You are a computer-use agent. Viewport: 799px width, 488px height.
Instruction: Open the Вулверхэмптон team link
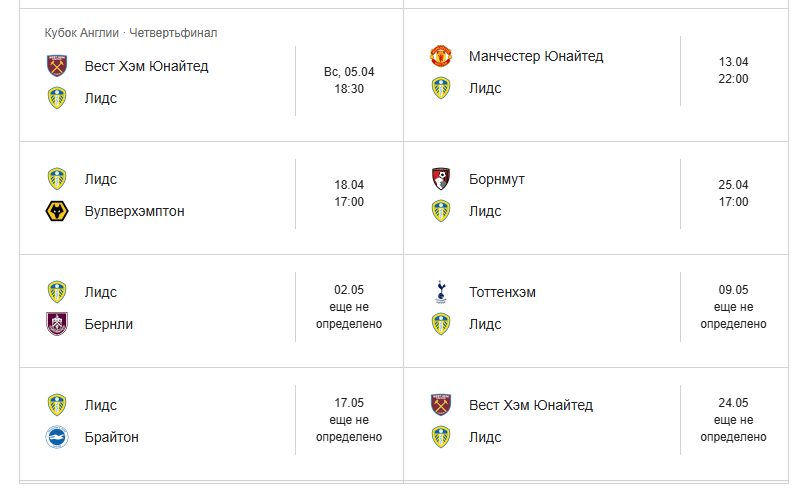pos(135,211)
